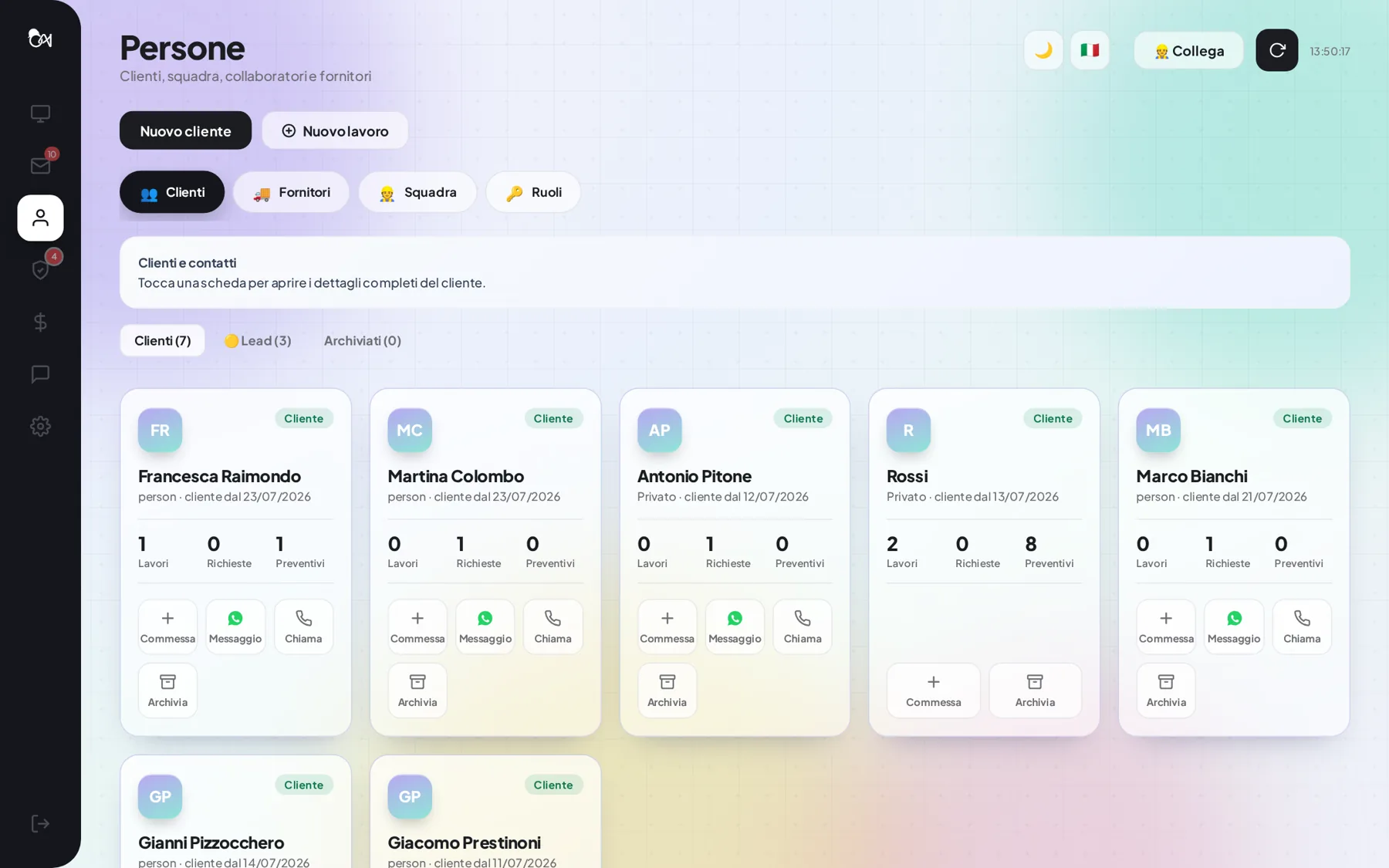Send WhatsApp message to Antonio Pitone
The width and height of the screenshot is (1389, 868).
click(x=735, y=627)
